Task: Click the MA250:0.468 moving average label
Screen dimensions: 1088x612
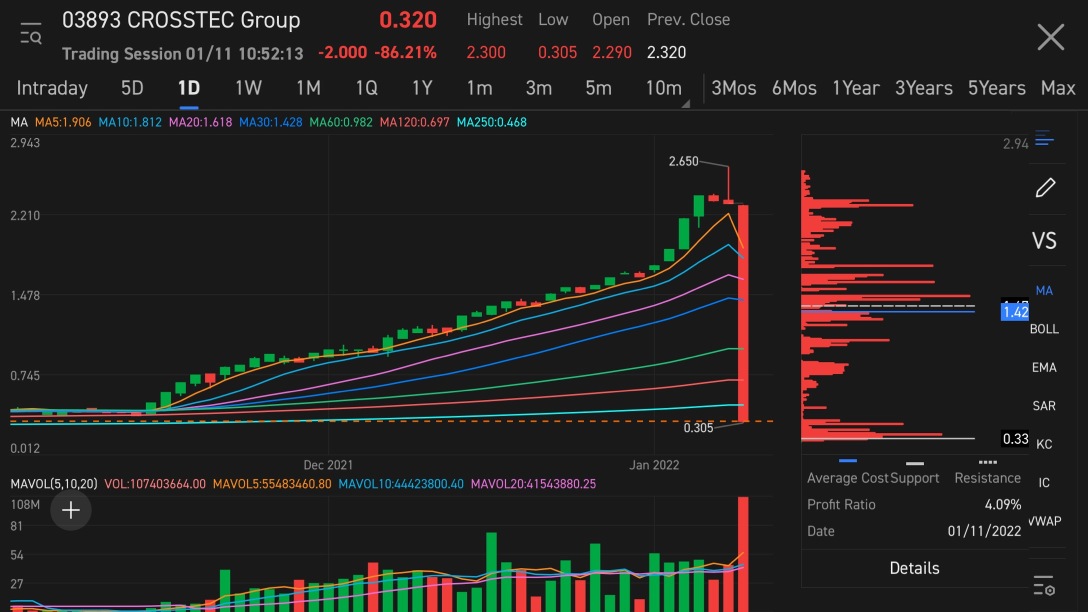Action: [491, 122]
